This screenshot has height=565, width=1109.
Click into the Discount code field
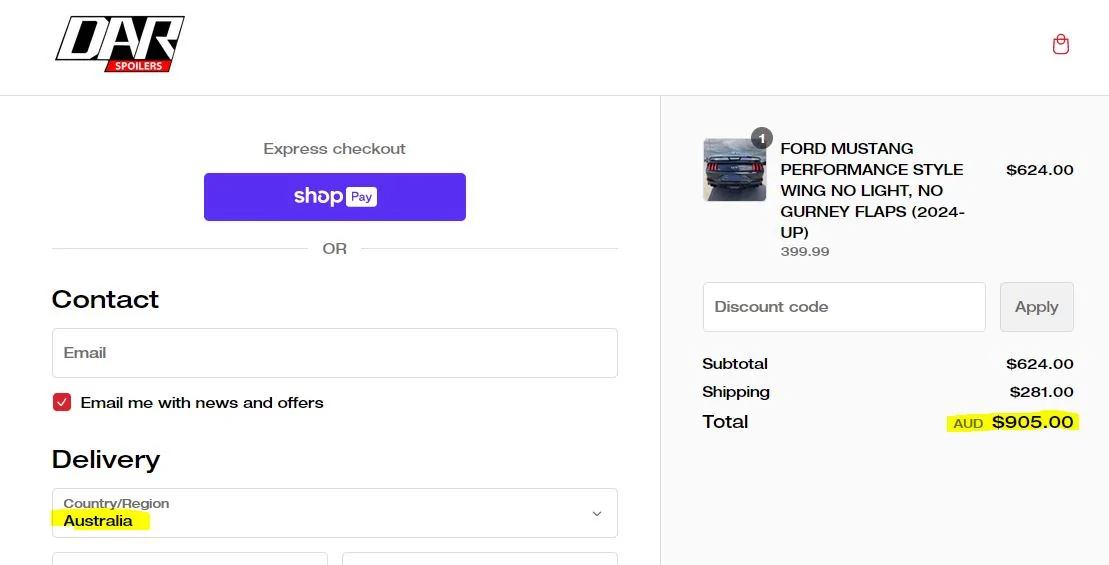(844, 307)
